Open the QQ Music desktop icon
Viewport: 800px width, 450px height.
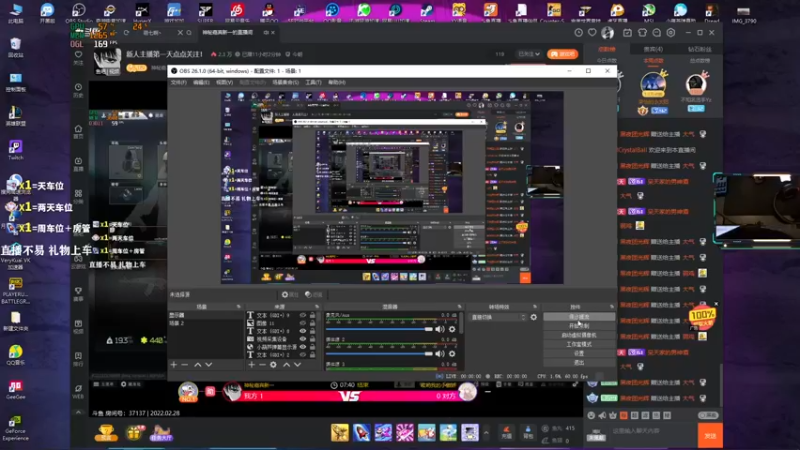click(15, 355)
